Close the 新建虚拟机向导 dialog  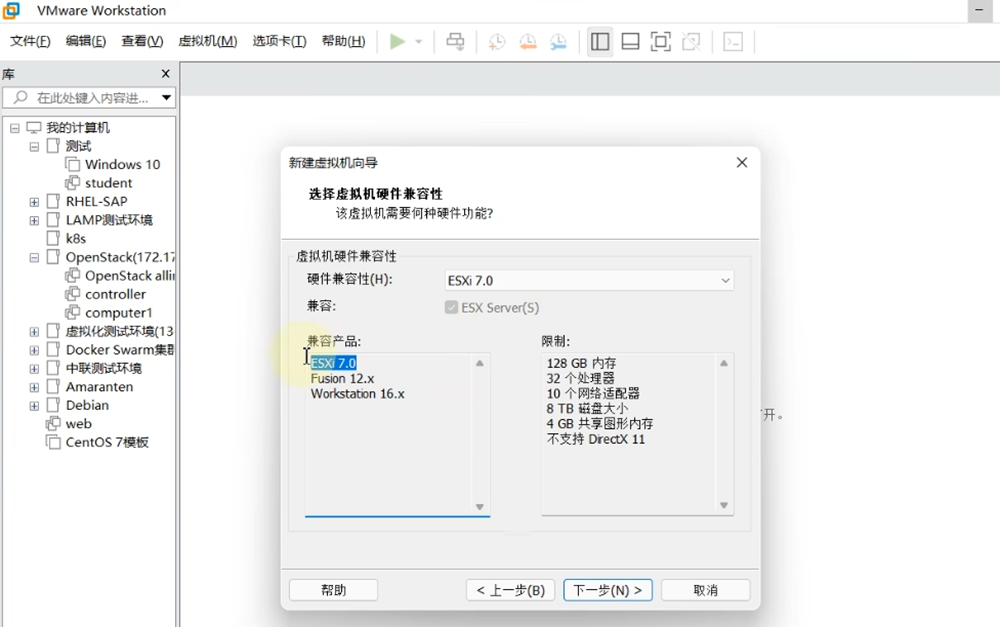(x=742, y=163)
